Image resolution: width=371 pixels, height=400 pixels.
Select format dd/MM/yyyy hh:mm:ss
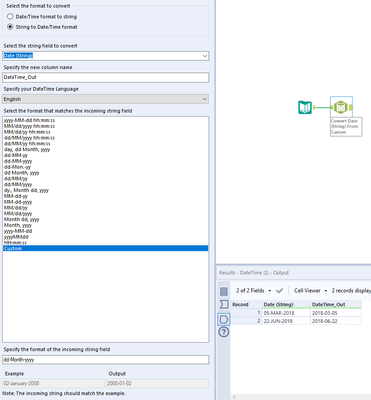pos(105,138)
